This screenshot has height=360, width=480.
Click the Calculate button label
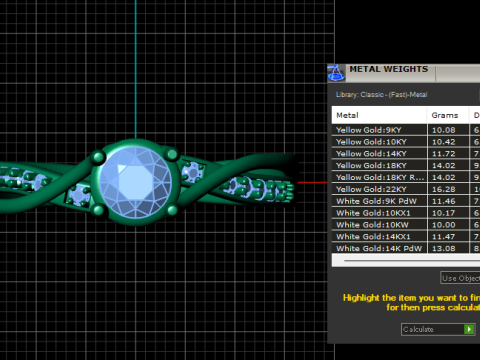click(x=418, y=329)
